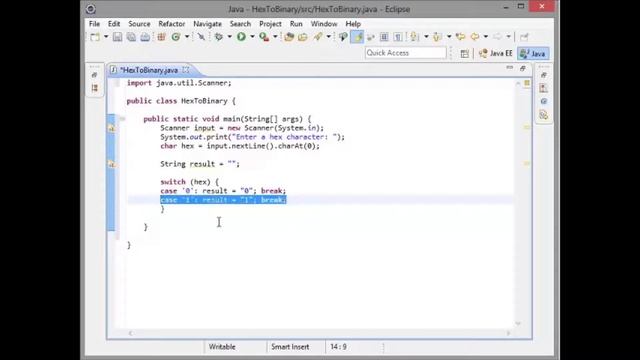Click the warning marker beside String result
Image resolution: width=640 pixels, height=360 pixels.
pyautogui.click(x=111, y=164)
